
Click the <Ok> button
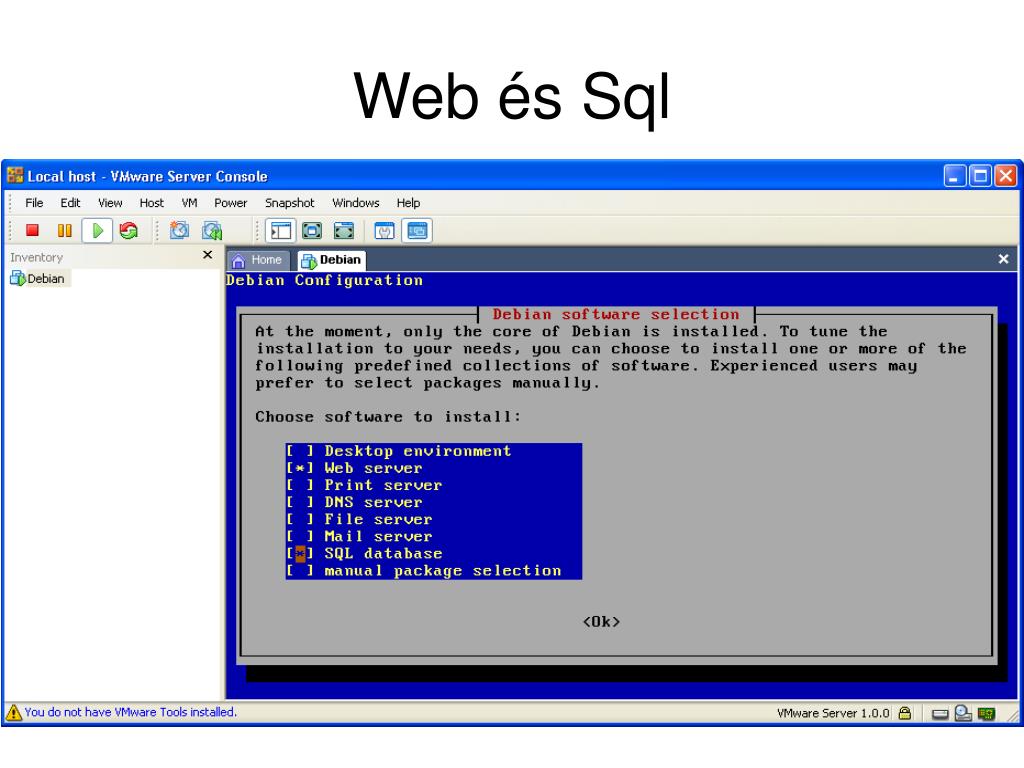[601, 621]
